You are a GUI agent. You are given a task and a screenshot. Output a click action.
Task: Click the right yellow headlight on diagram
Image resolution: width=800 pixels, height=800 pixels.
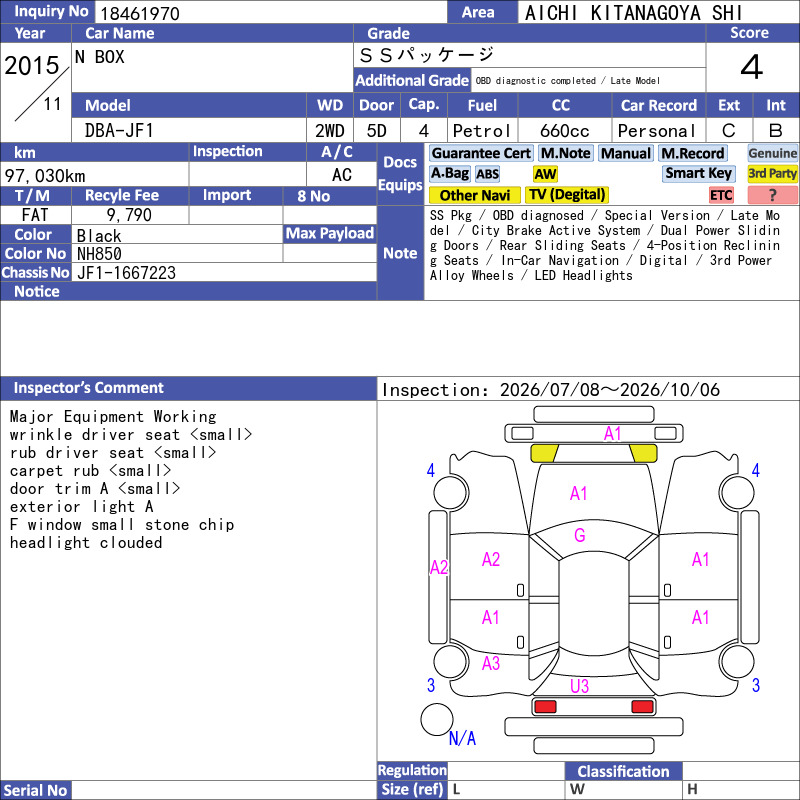click(x=643, y=453)
